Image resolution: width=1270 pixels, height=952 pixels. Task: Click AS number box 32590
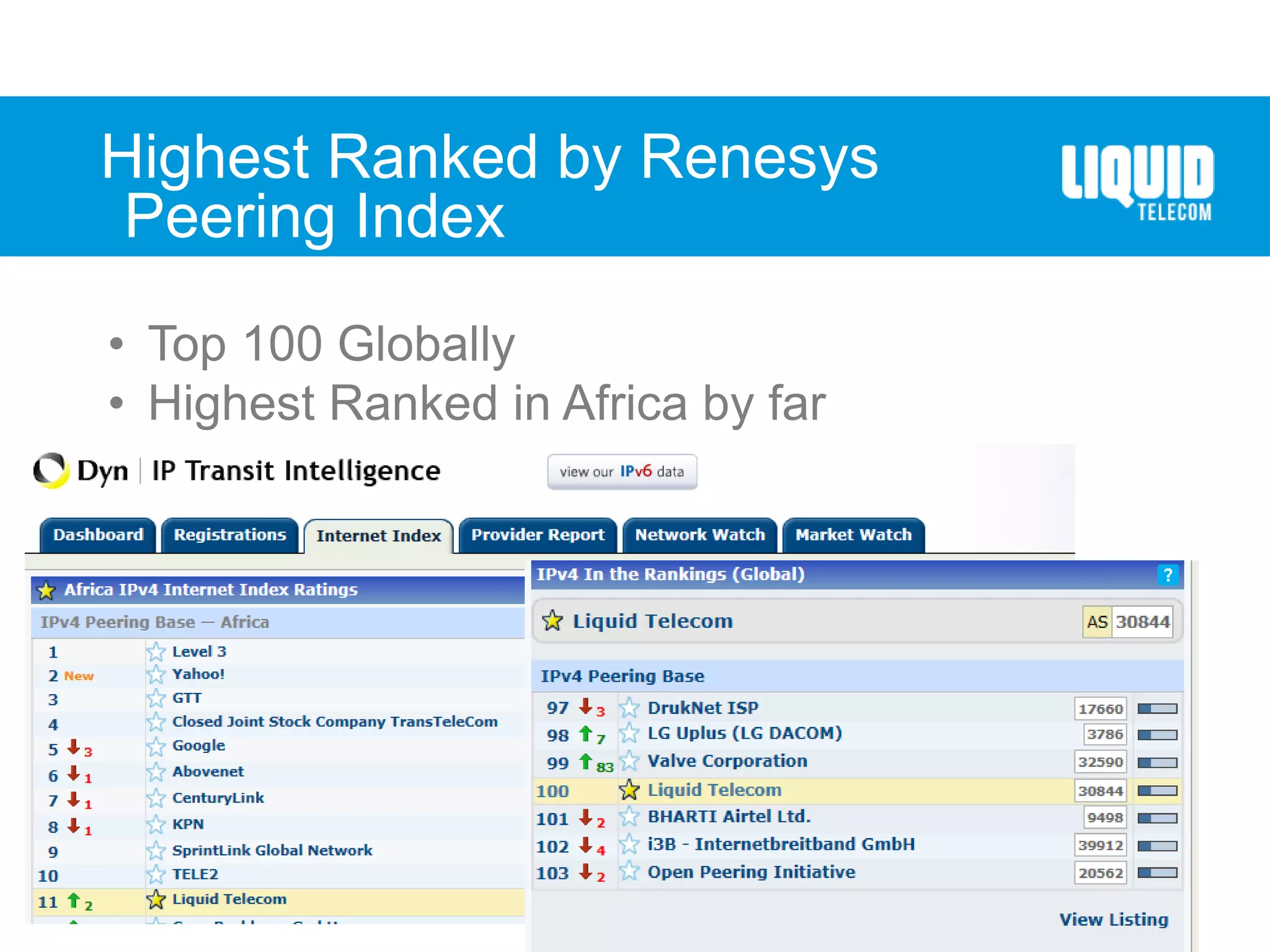(1101, 762)
